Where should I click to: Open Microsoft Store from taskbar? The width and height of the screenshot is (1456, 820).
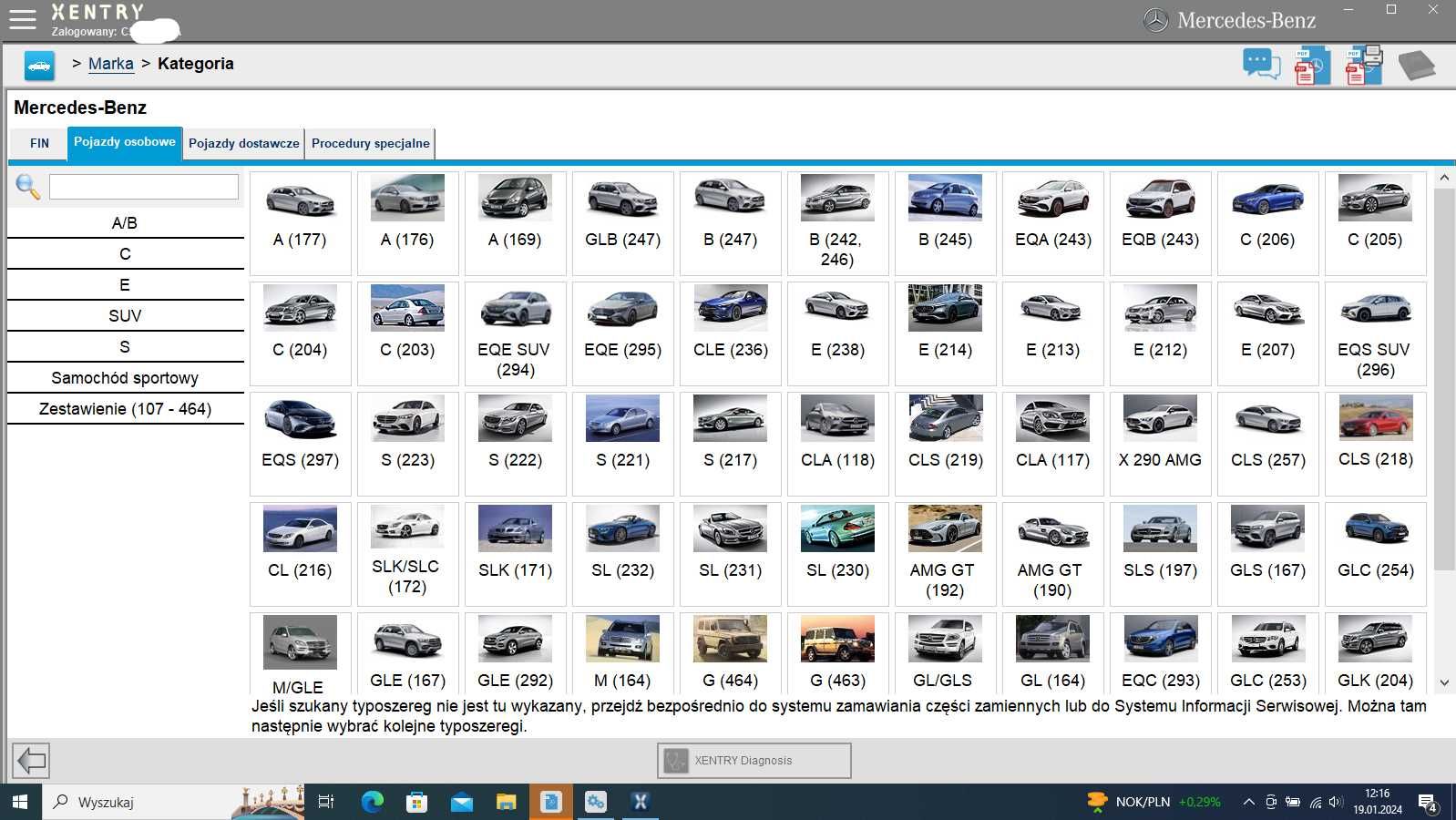pyautogui.click(x=416, y=802)
